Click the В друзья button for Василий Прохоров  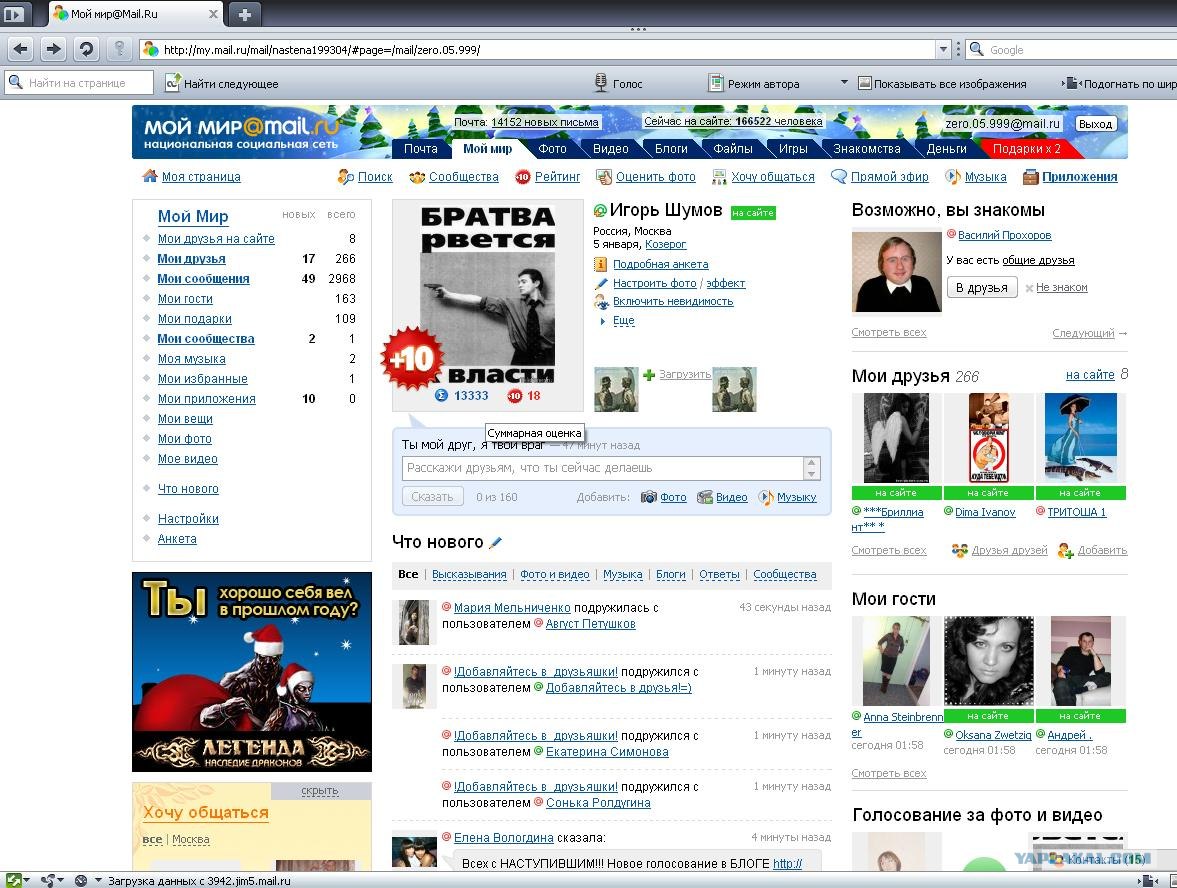(982, 287)
